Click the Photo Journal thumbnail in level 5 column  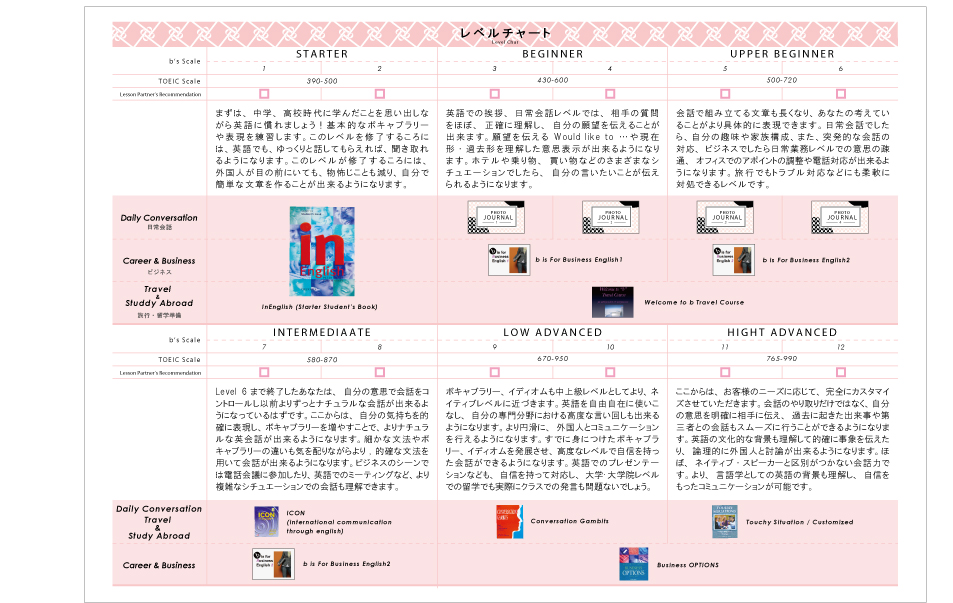click(726, 217)
